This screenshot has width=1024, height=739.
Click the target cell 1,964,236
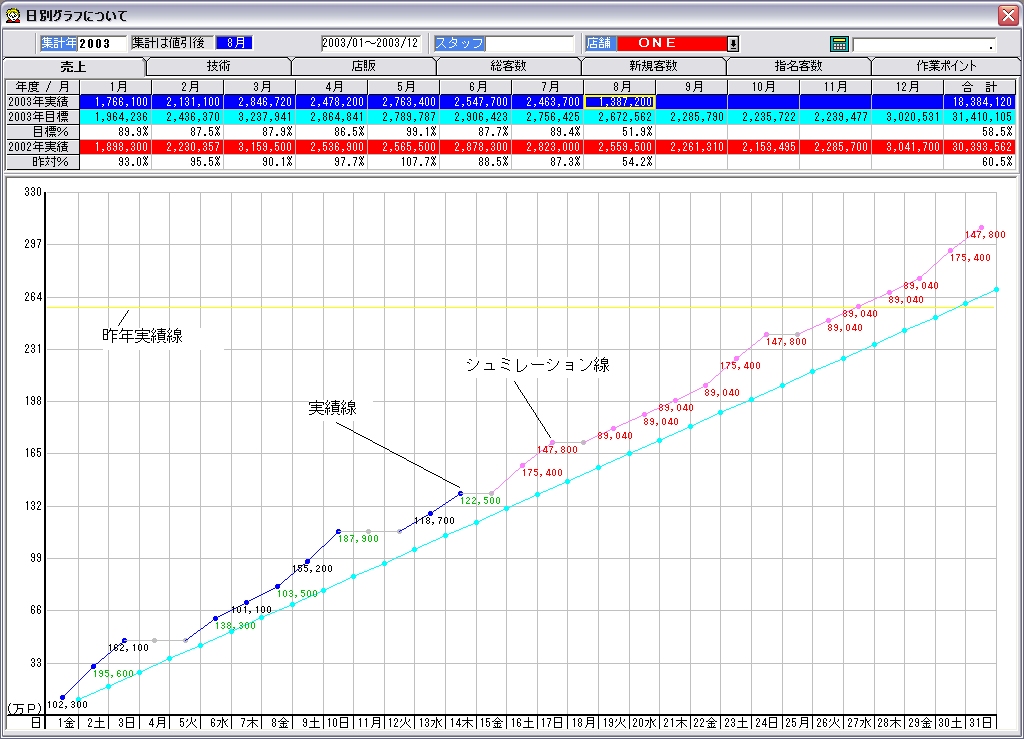pos(116,117)
